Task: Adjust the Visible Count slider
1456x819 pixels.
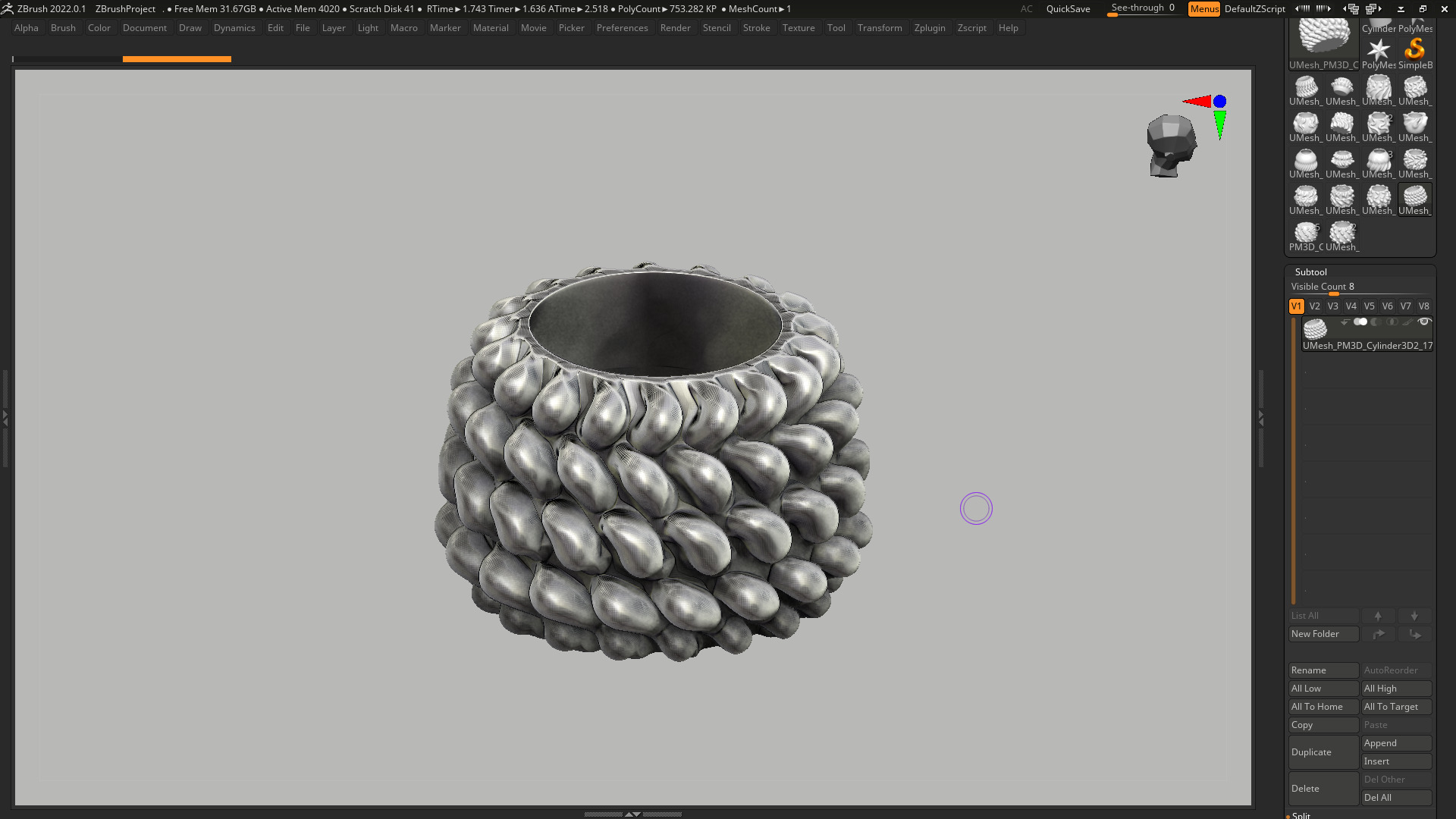Action: (1360, 287)
